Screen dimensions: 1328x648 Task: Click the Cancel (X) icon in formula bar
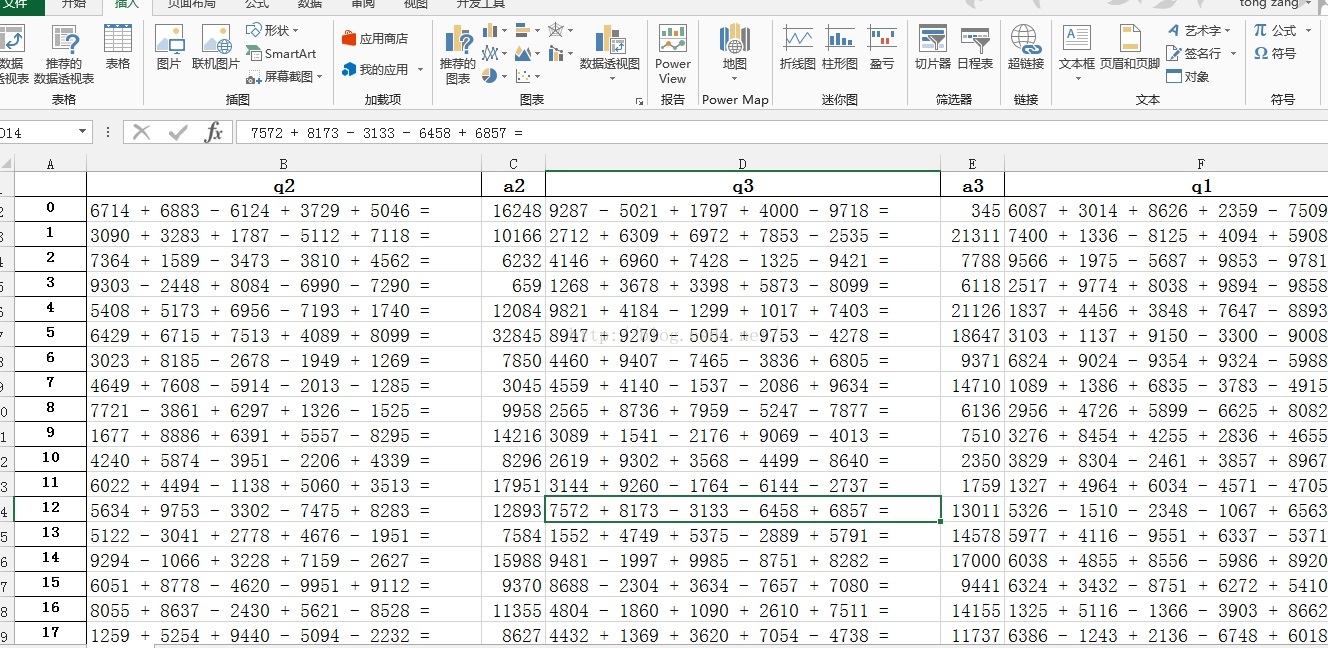141,132
